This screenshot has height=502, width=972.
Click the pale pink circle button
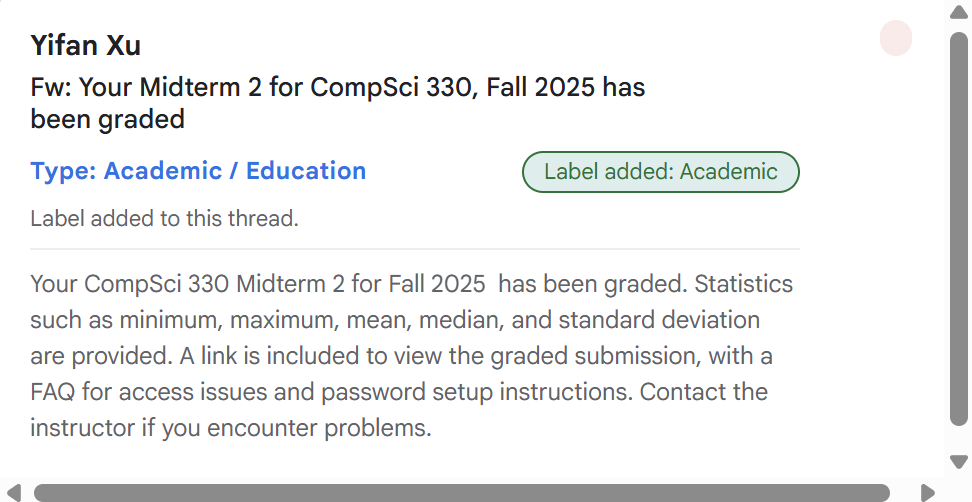pyautogui.click(x=896, y=39)
